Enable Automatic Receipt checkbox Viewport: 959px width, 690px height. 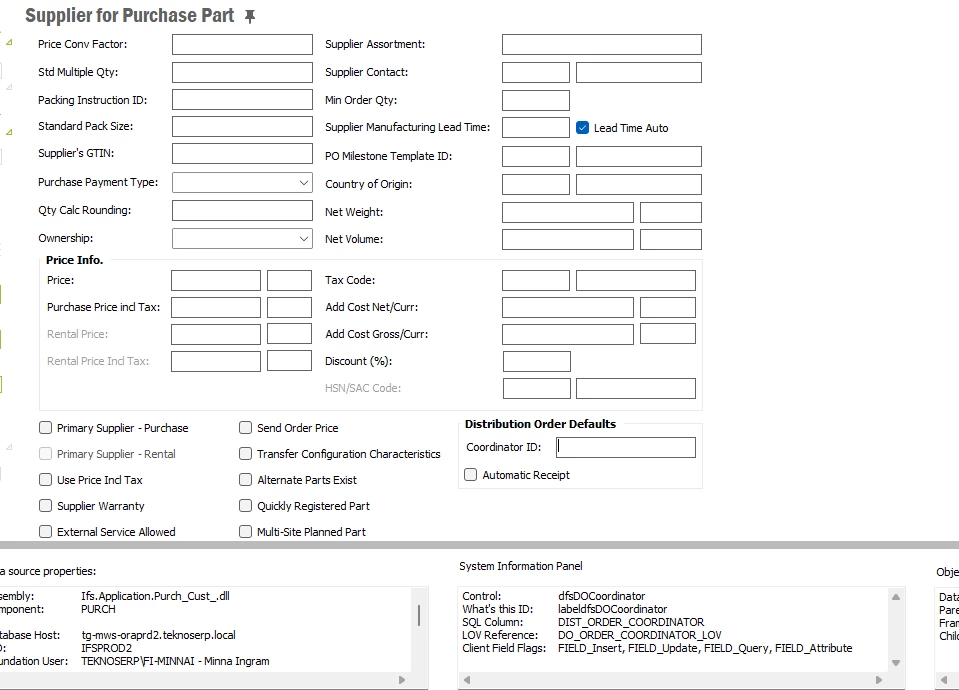point(470,475)
